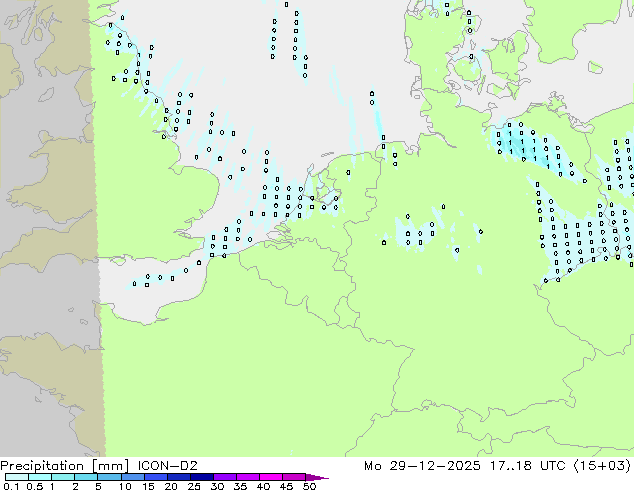The height and width of the screenshot is (490, 634).
Task: Click the '17..18 UTC' time text
Action: (x=527, y=466)
